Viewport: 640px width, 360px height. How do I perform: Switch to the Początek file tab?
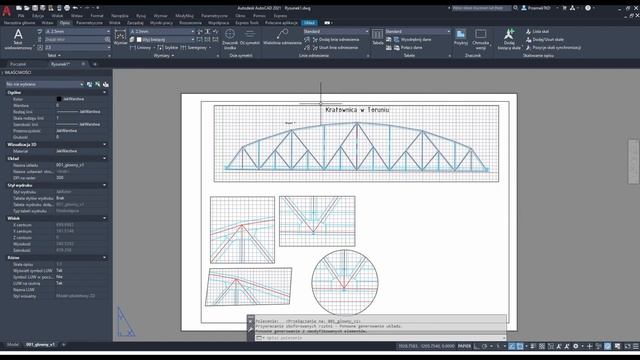tap(18, 64)
